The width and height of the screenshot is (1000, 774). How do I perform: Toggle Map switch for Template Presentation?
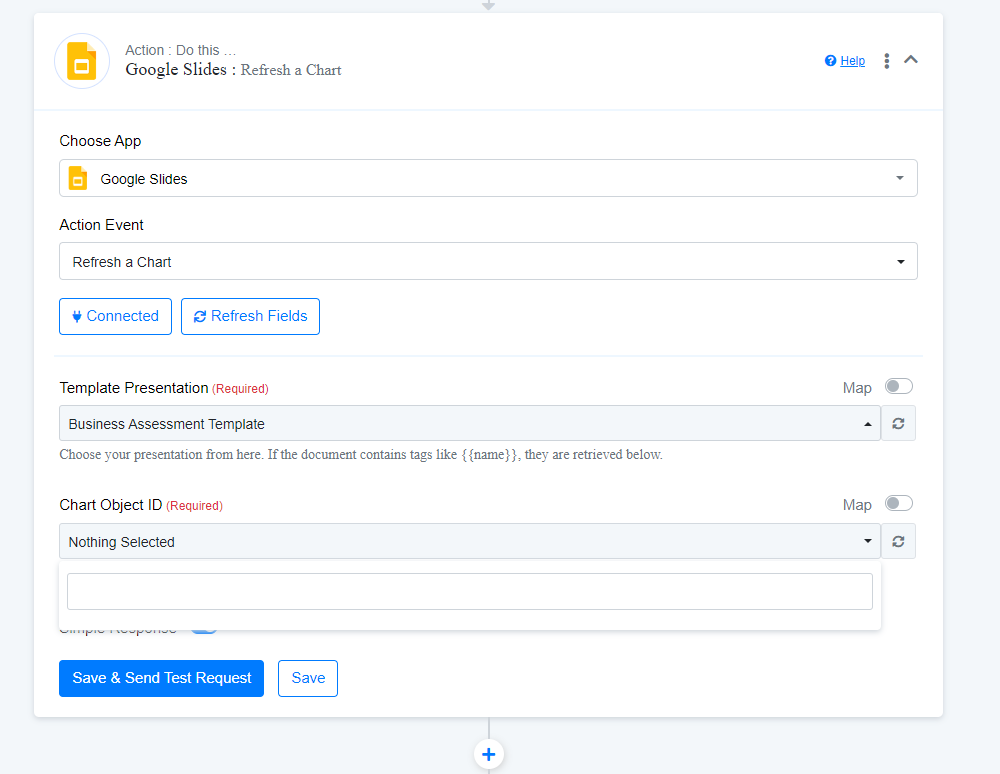(899, 386)
